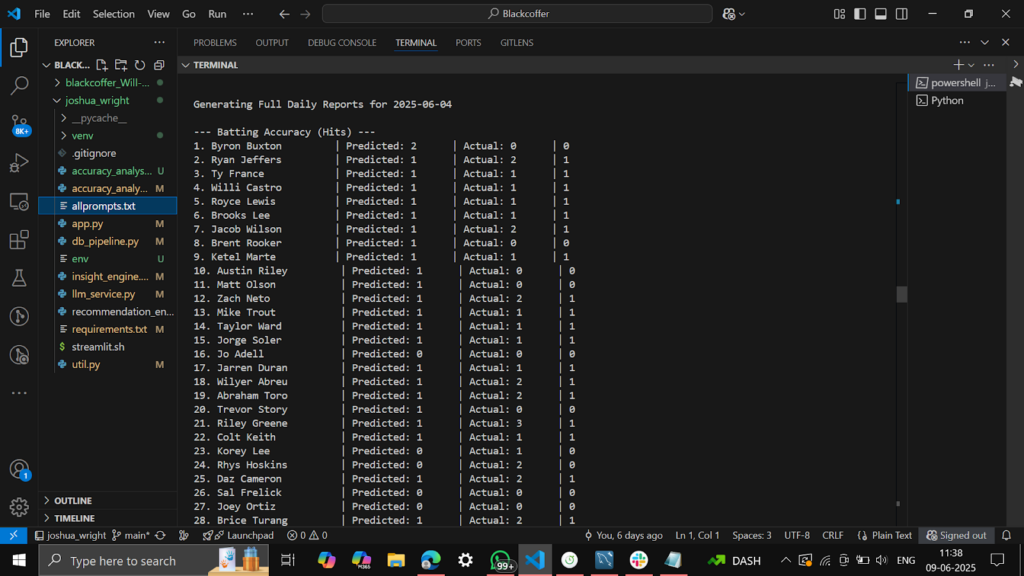Open the Extensions view

19,240
